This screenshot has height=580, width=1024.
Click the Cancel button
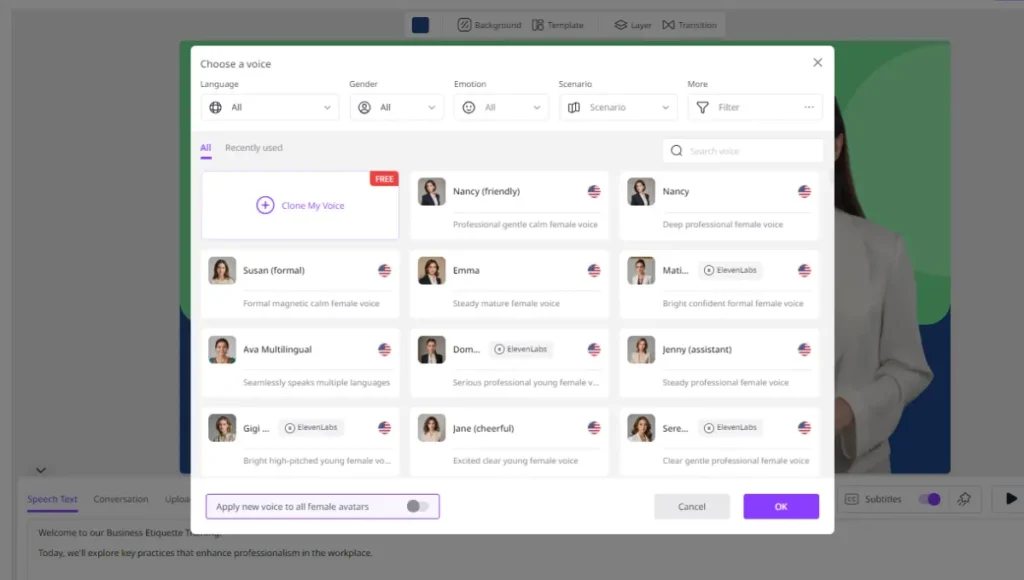pos(692,507)
